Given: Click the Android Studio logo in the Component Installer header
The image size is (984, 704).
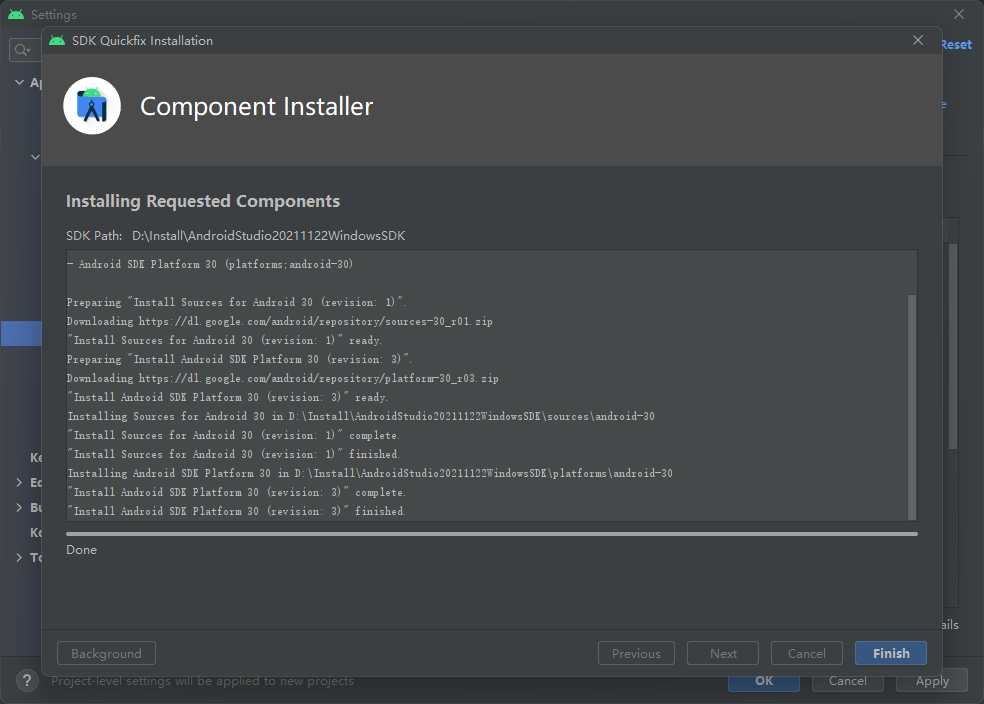Looking at the screenshot, I should 92,106.
